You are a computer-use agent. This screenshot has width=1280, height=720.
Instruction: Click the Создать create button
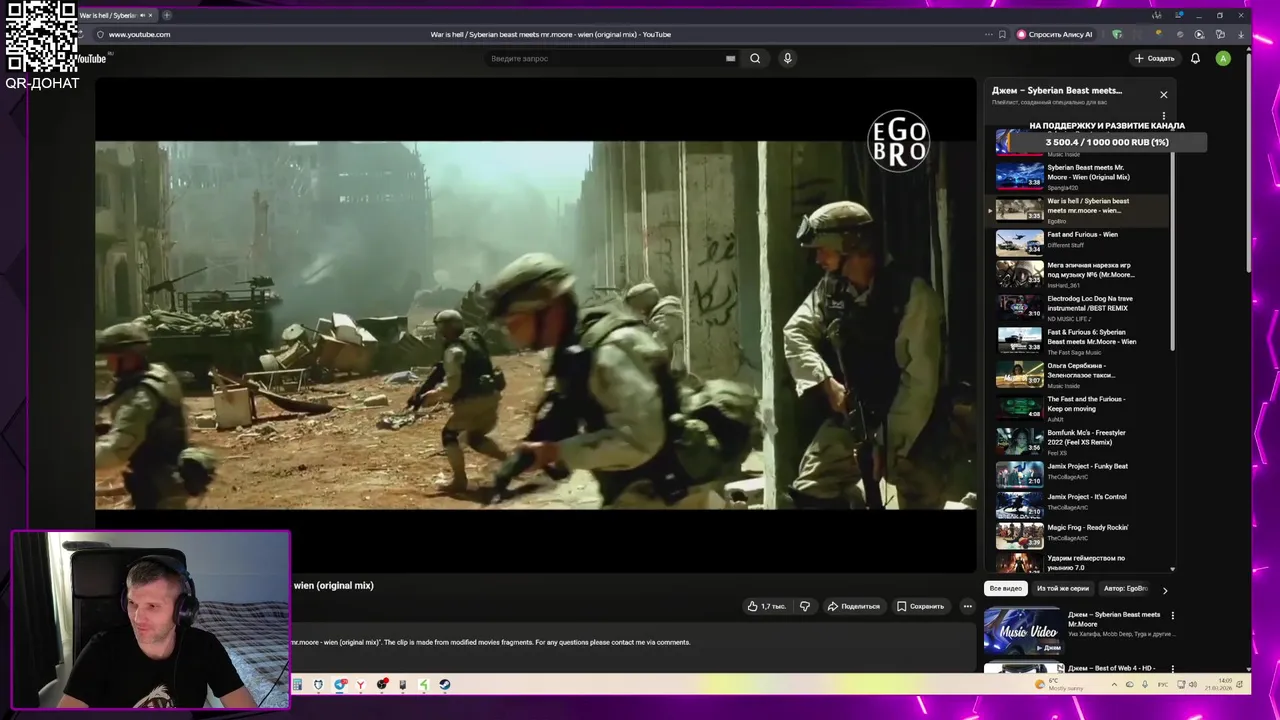(x=1154, y=58)
